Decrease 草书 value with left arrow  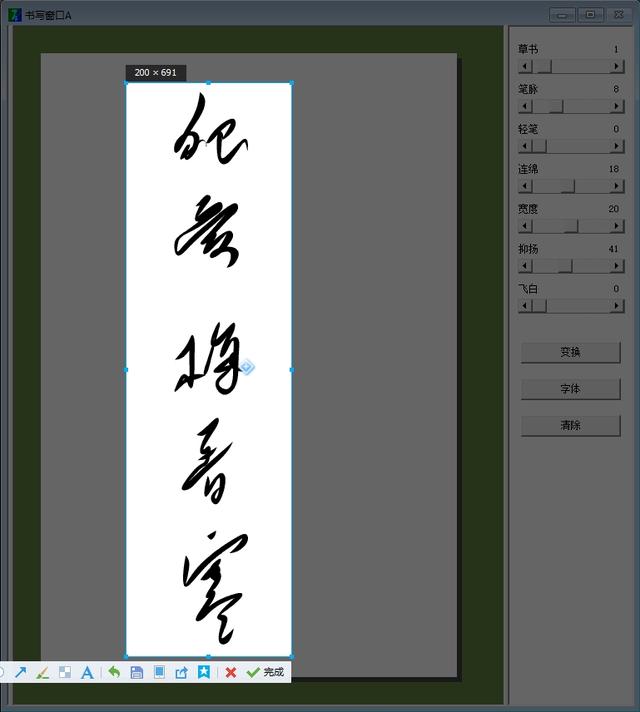click(x=525, y=66)
